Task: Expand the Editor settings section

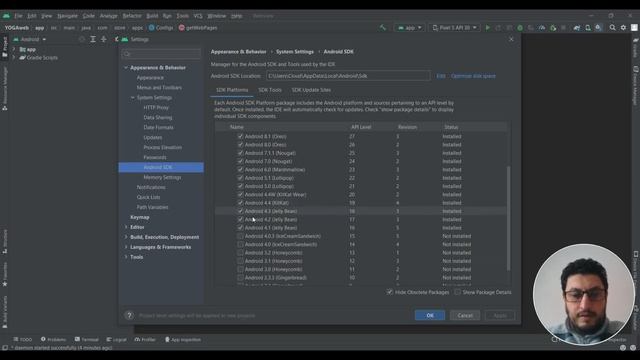Action: point(126,227)
